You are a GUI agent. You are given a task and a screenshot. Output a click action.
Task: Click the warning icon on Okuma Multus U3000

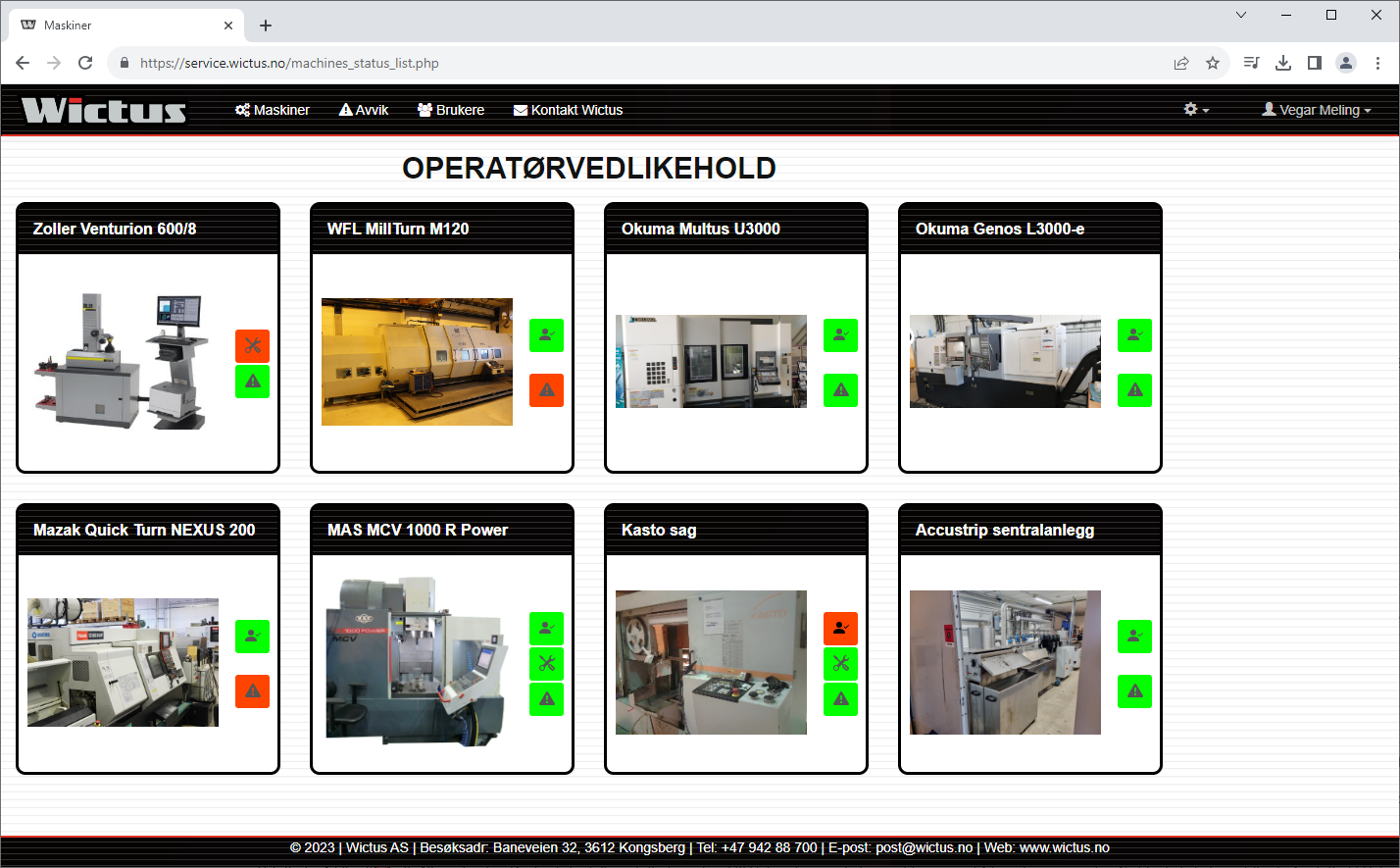[841, 390]
